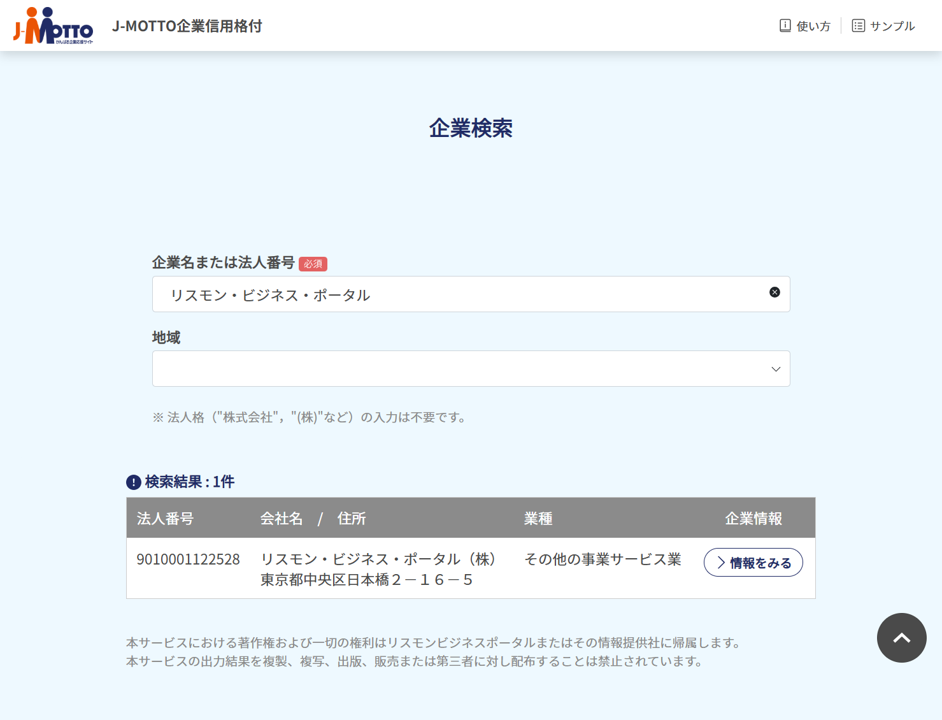Click the 情報をみる button

(753, 563)
